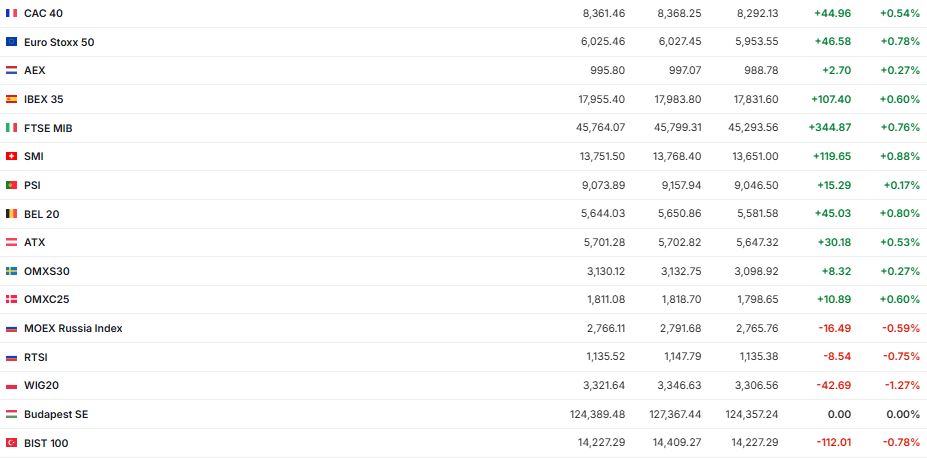Click the FTSE MIB last price 45,764.07
Viewport: 927px width, 458px height.
tap(596, 128)
